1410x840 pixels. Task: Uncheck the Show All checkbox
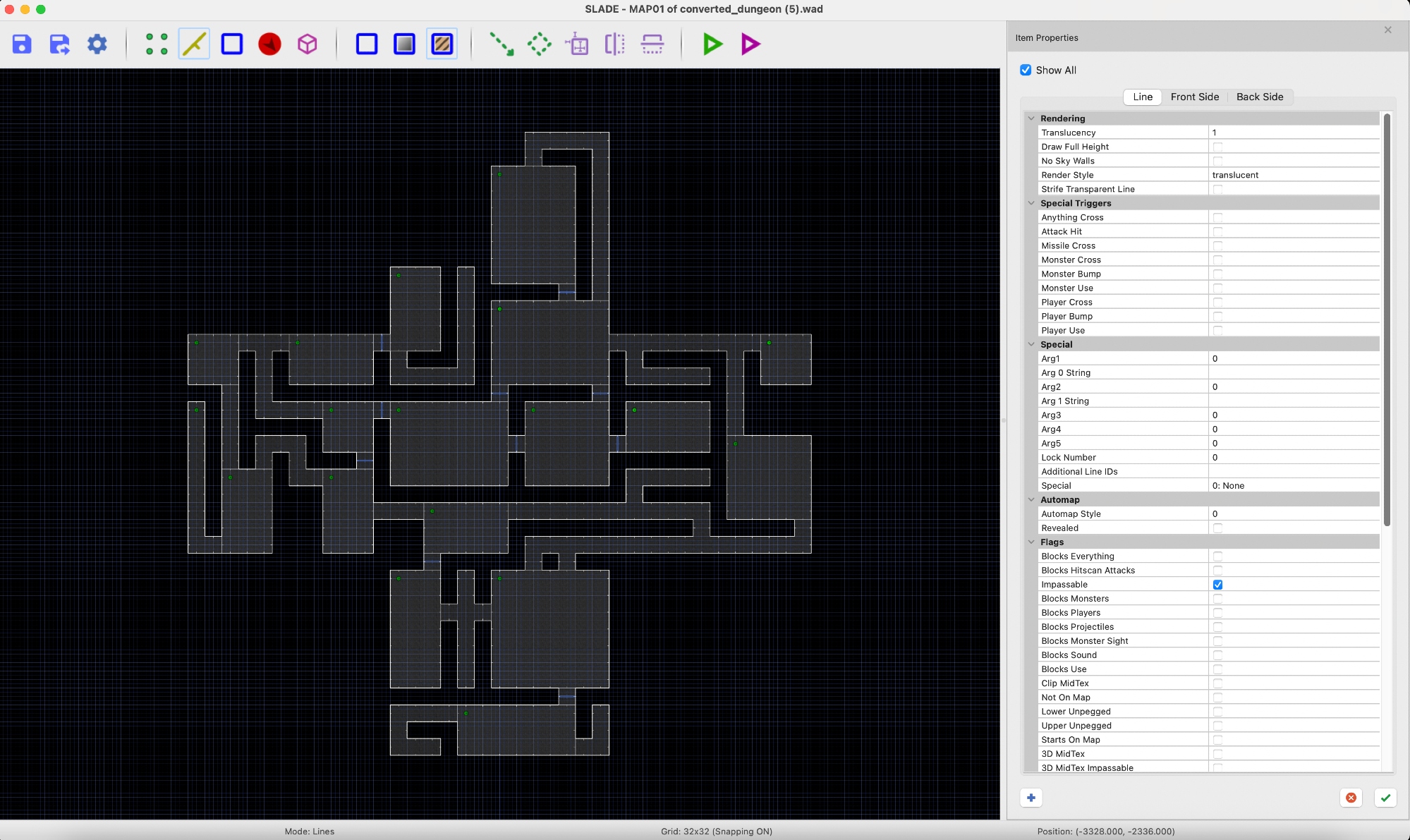tap(1026, 70)
